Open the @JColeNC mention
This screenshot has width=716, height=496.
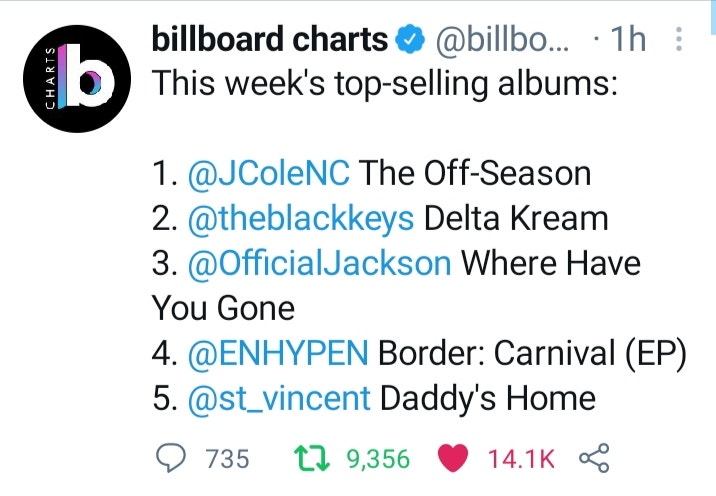(x=269, y=174)
